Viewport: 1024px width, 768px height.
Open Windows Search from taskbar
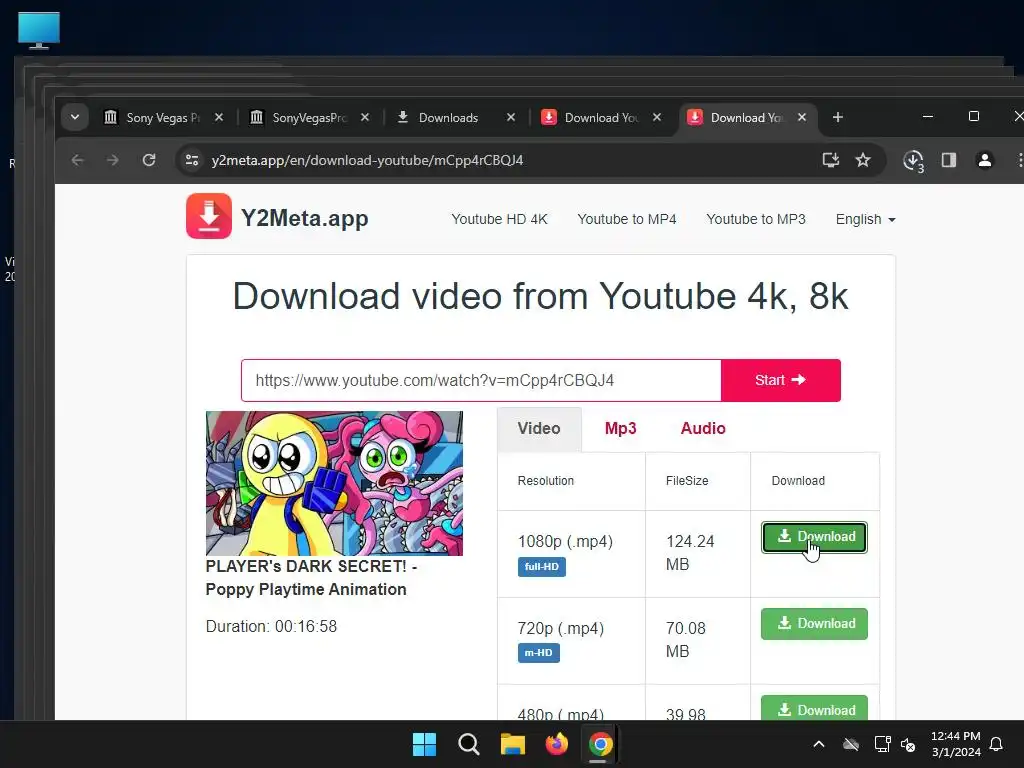[x=468, y=744]
